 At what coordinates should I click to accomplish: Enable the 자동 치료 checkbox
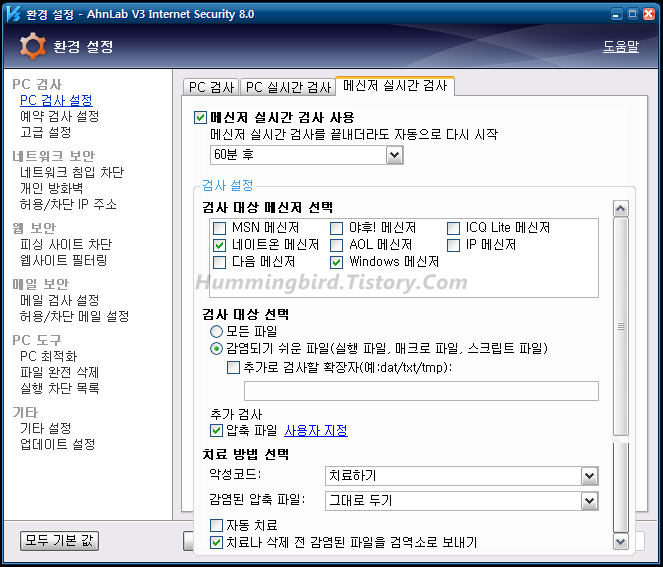pyautogui.click(x=217, y=525)
